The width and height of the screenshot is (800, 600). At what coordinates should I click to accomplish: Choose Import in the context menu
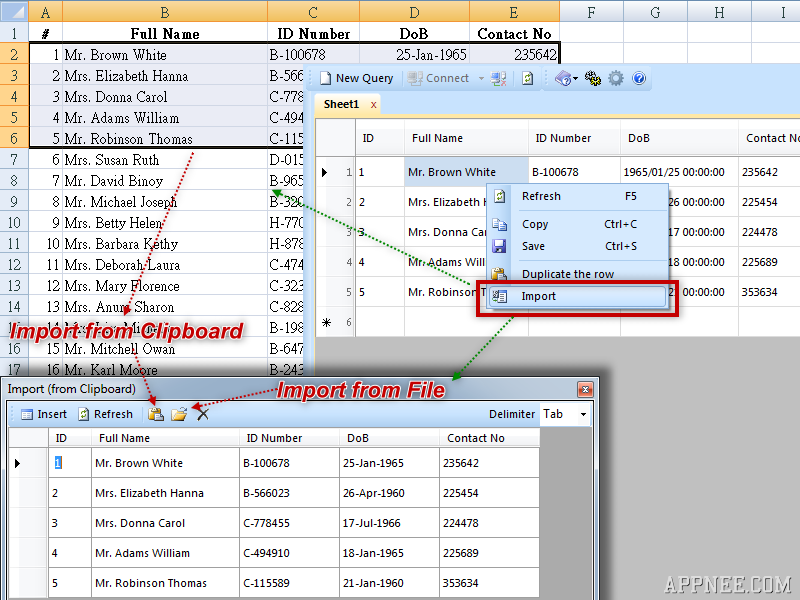(578, 296)
